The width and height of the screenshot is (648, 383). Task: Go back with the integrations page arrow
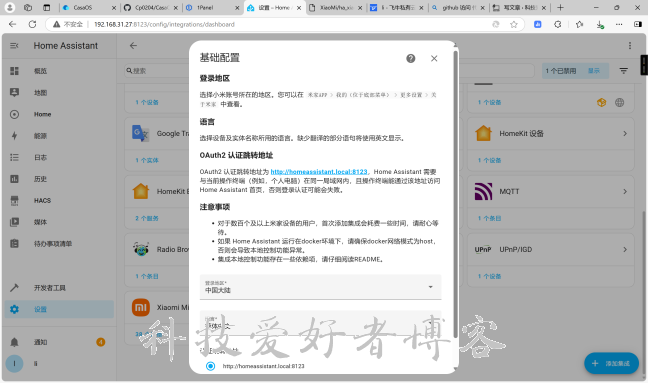[133, 45]
